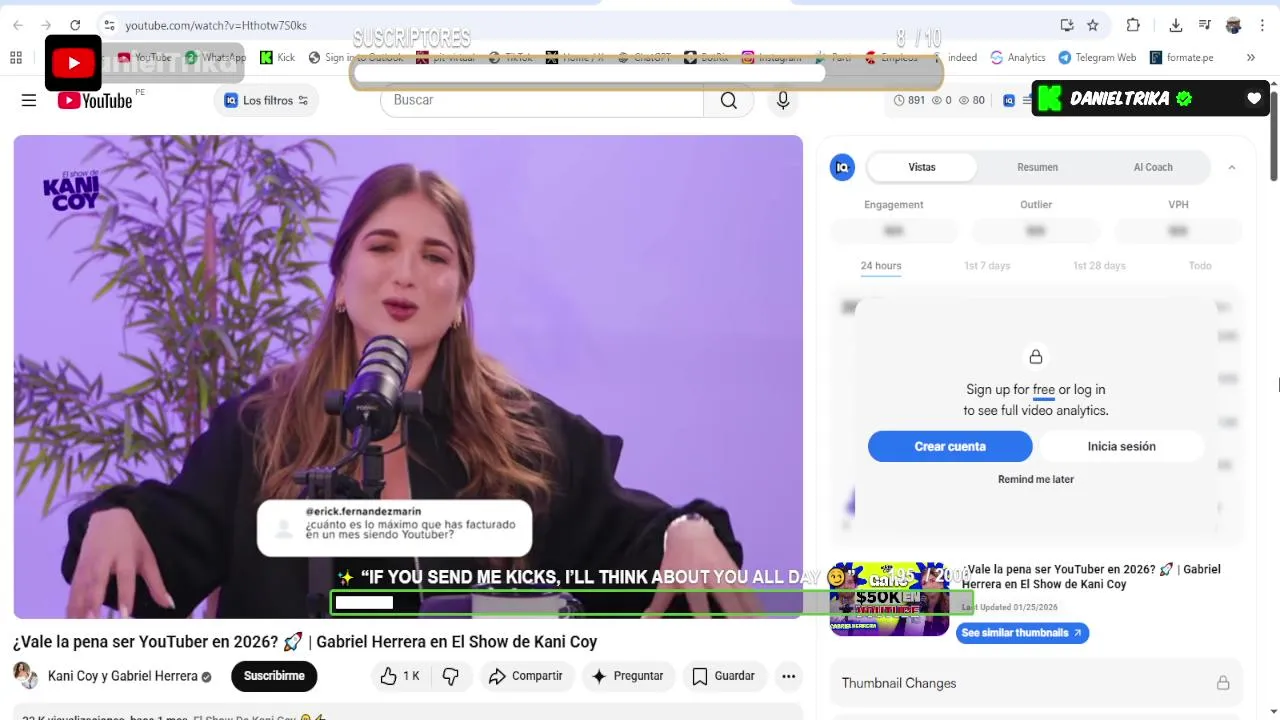Click the browser address bar URL
1280x720 pixels.
click(x=216, y=25)
